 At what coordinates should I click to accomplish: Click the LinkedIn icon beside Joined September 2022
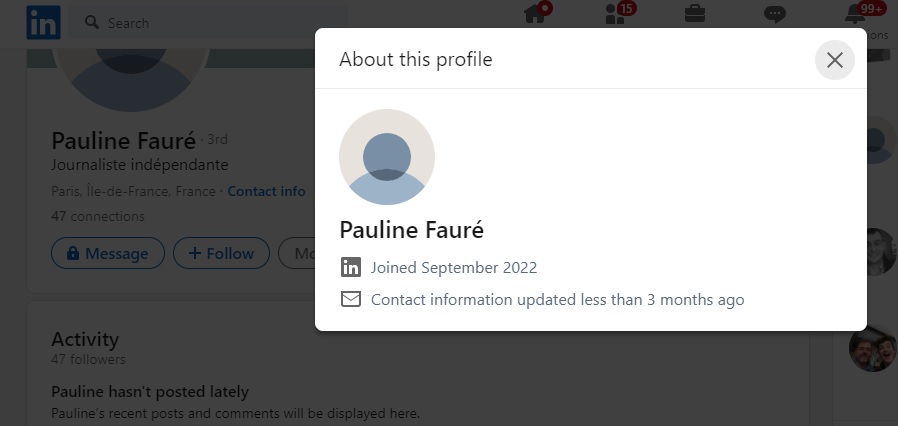pyautogui.click(x=351, y=267)
